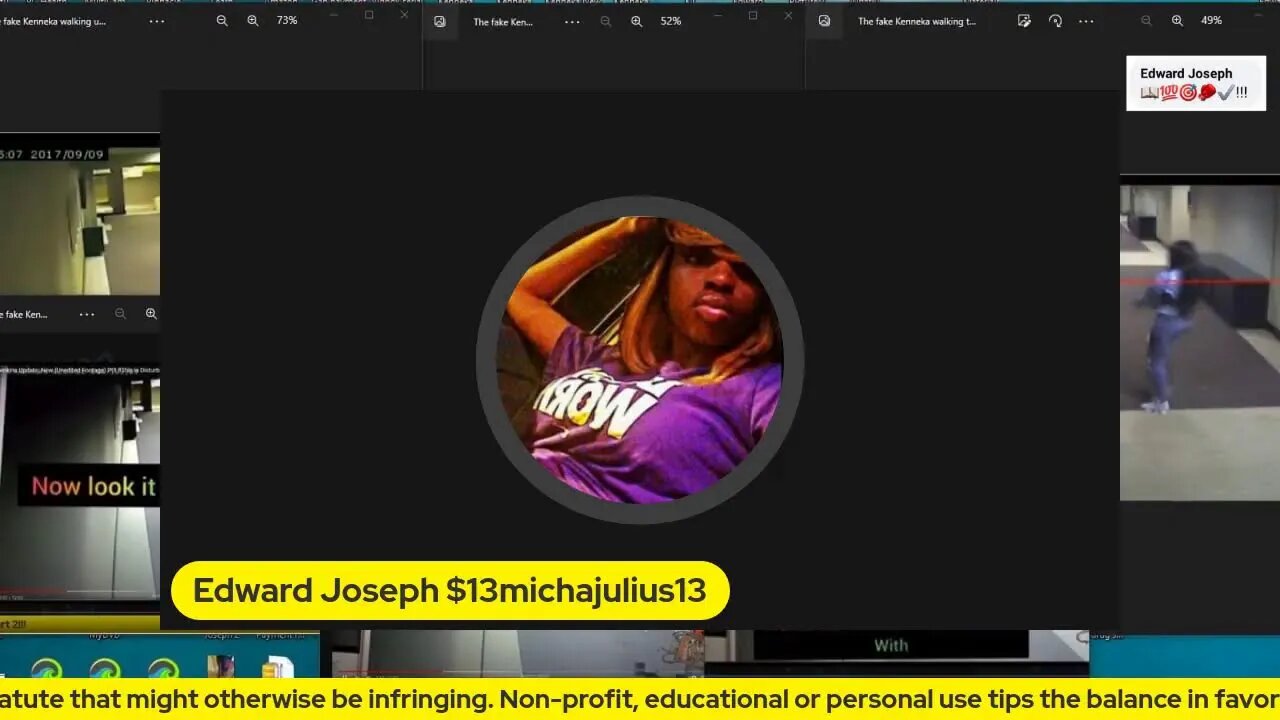The width and height of the screenshot is (1280, 720).
Task: Click the 'Edward Joseph $13michajulius13' name banner
Action: point(450,590)
